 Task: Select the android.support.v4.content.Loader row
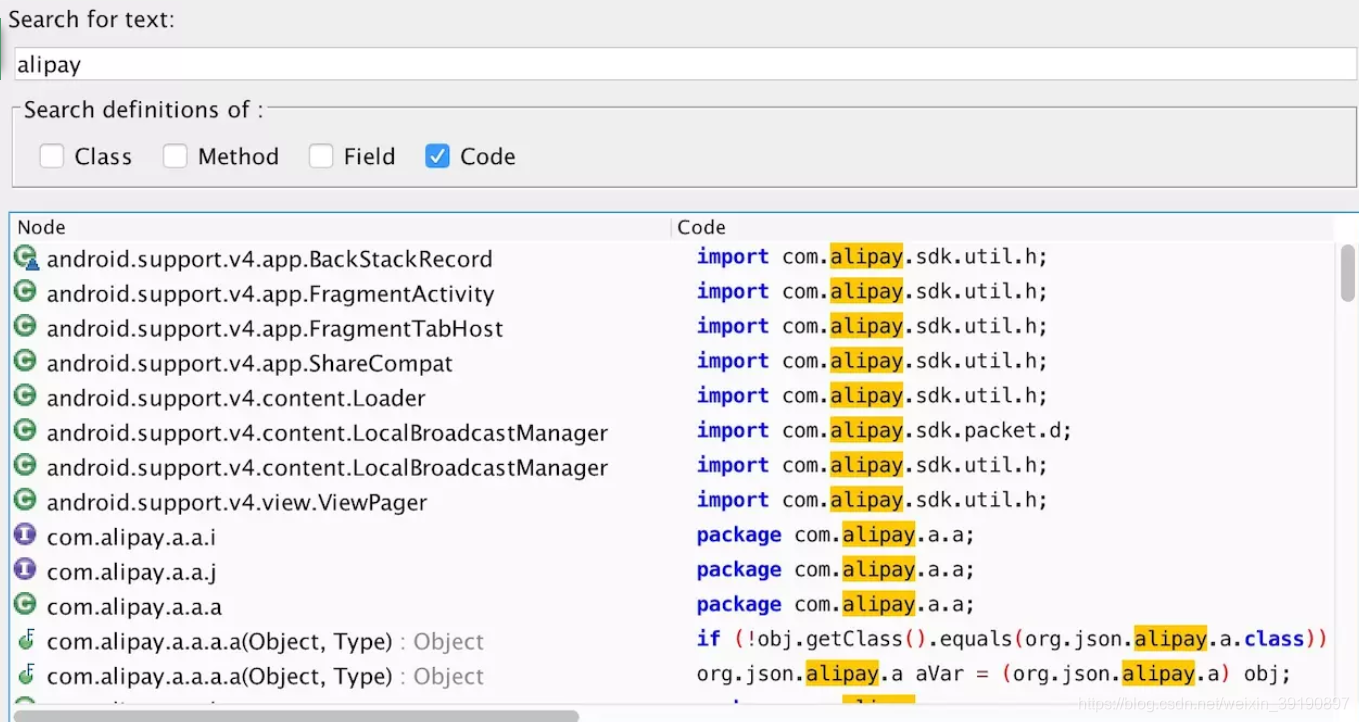674,397
